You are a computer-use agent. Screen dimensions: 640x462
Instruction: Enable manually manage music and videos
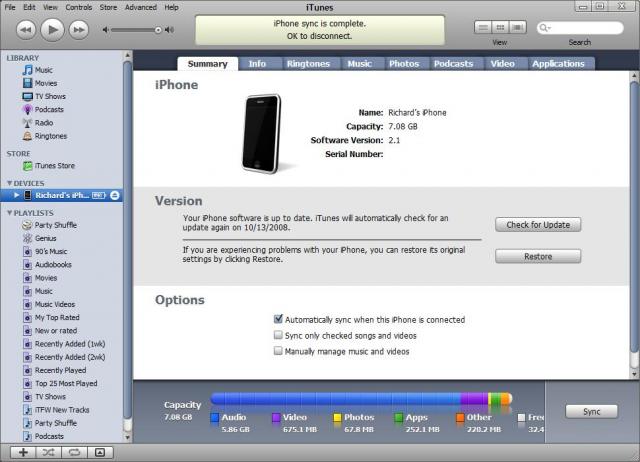(x=278, y=351)
